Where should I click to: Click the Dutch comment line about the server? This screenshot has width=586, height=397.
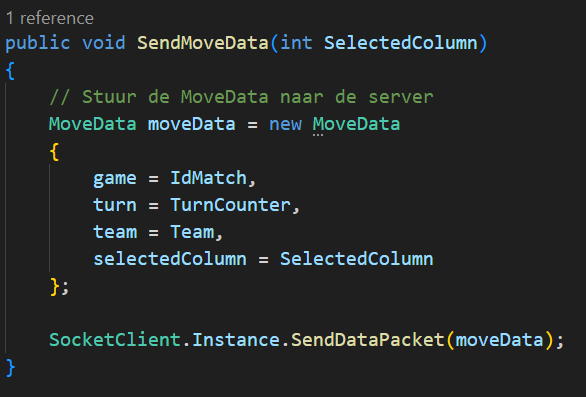tap(241, 97)
